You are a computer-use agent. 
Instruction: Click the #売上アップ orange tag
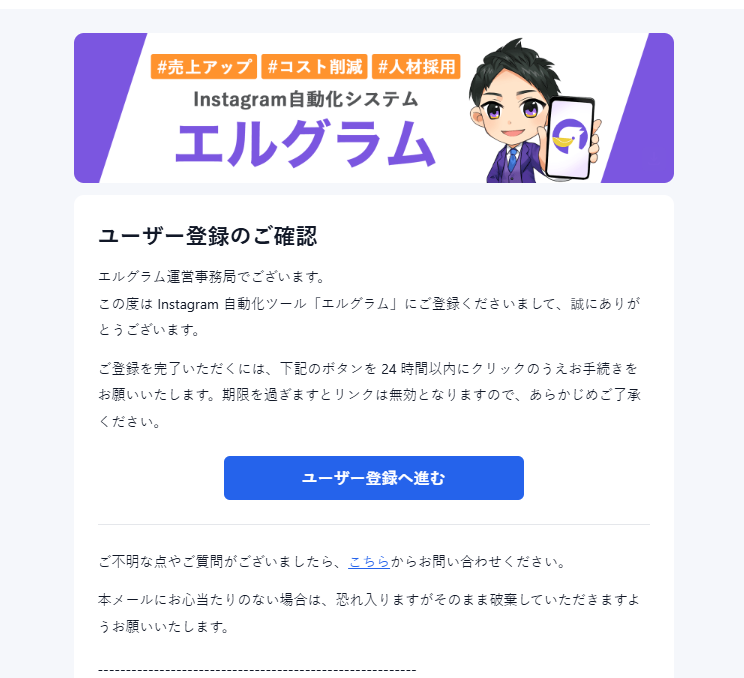click(204, 66)
